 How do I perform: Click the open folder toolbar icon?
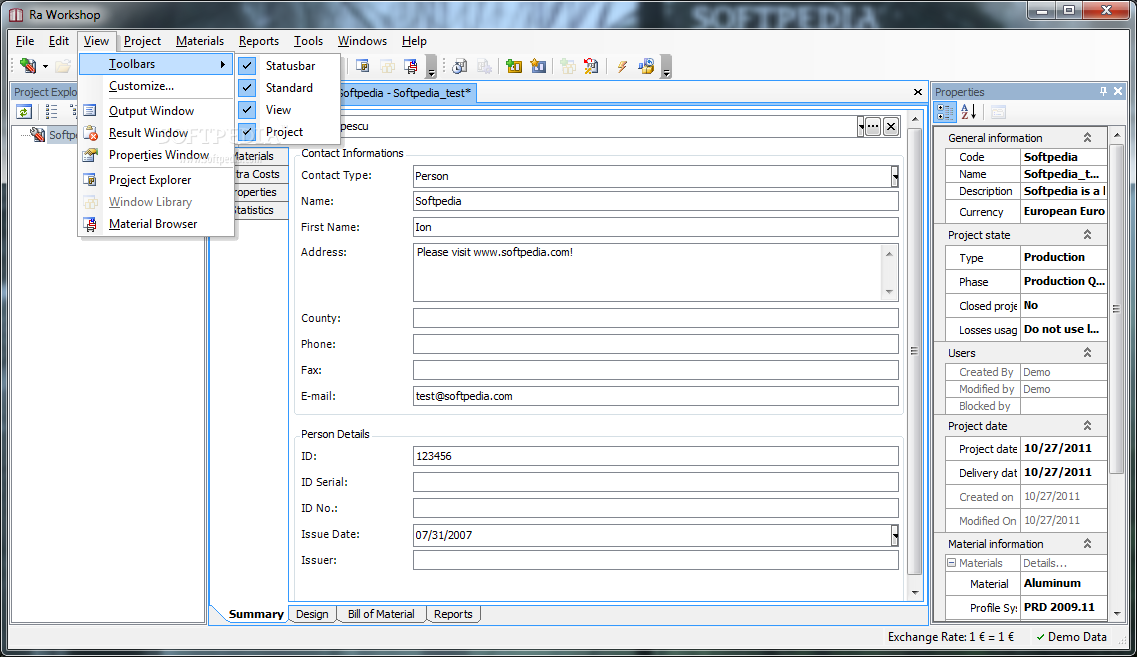click(x=63, y=67)
